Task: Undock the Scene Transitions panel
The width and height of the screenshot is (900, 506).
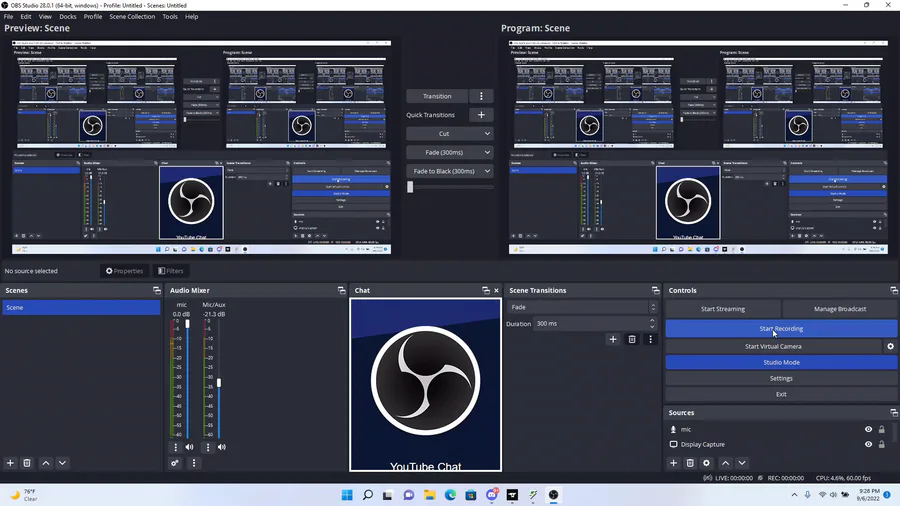Action: click(x=655, y=290)
